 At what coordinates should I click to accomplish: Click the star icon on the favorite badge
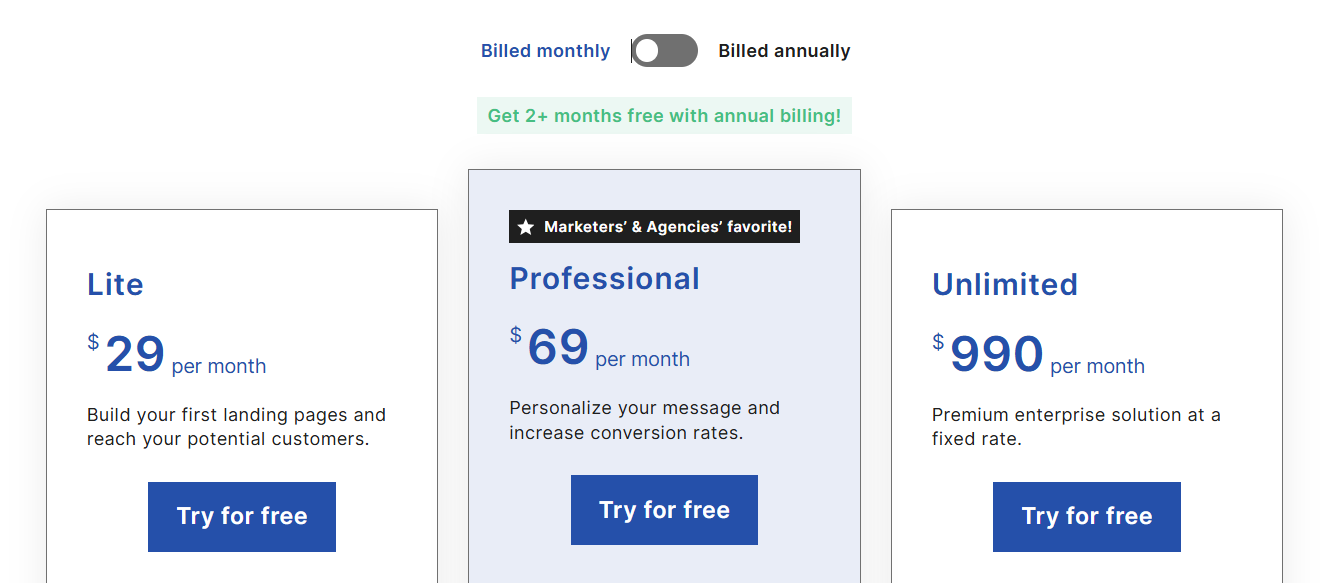(525, 226)
